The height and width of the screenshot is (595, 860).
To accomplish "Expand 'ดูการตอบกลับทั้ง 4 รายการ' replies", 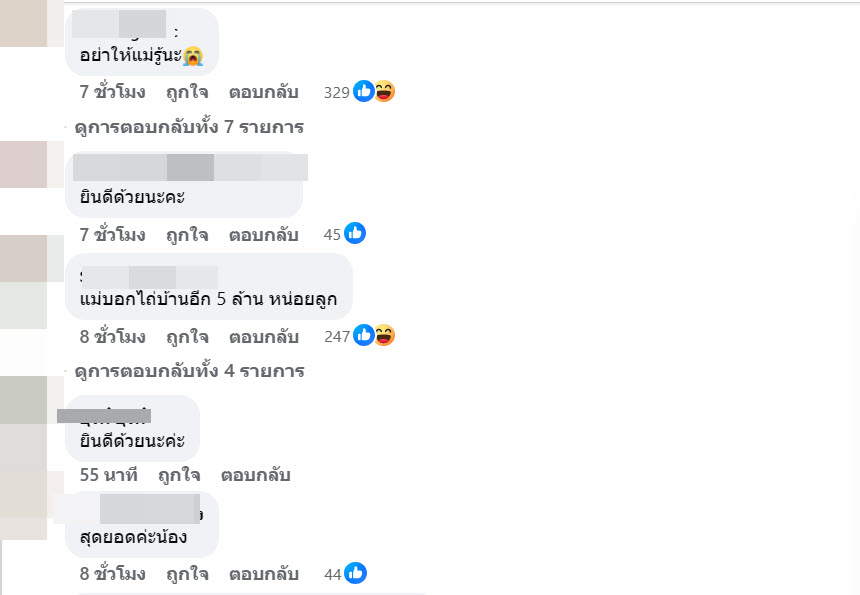I will [x=189, y=372].
